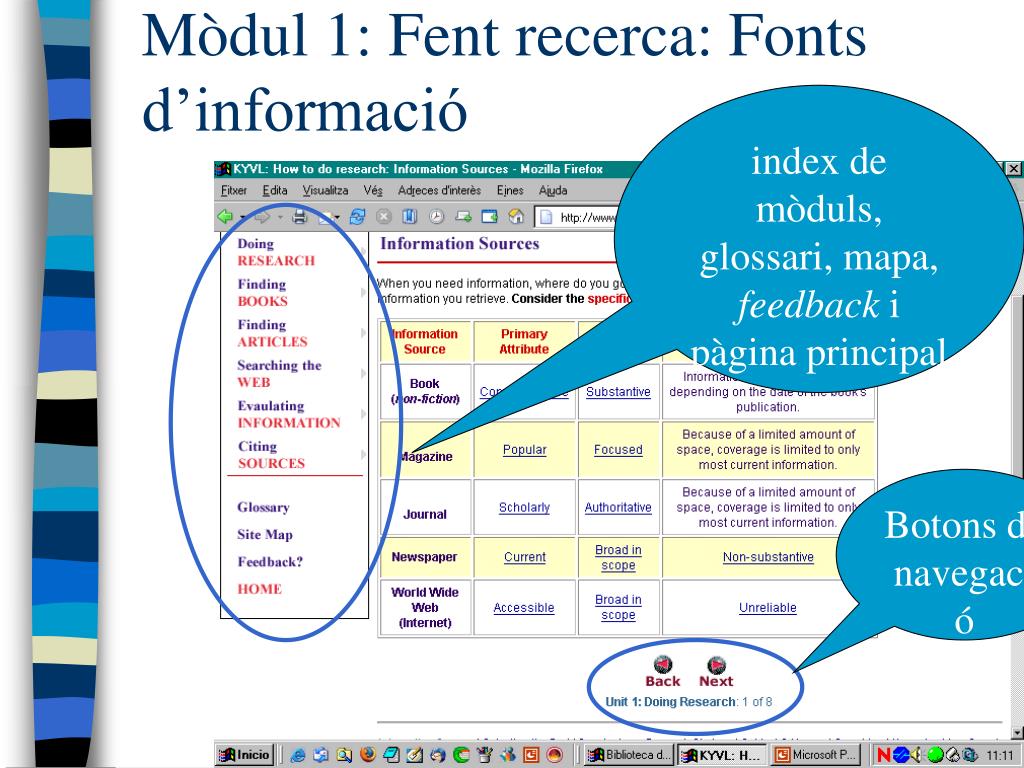1024x768 pixels.
Task: Open the Back button history dropdown arrow
Action: tap(242, 217)
